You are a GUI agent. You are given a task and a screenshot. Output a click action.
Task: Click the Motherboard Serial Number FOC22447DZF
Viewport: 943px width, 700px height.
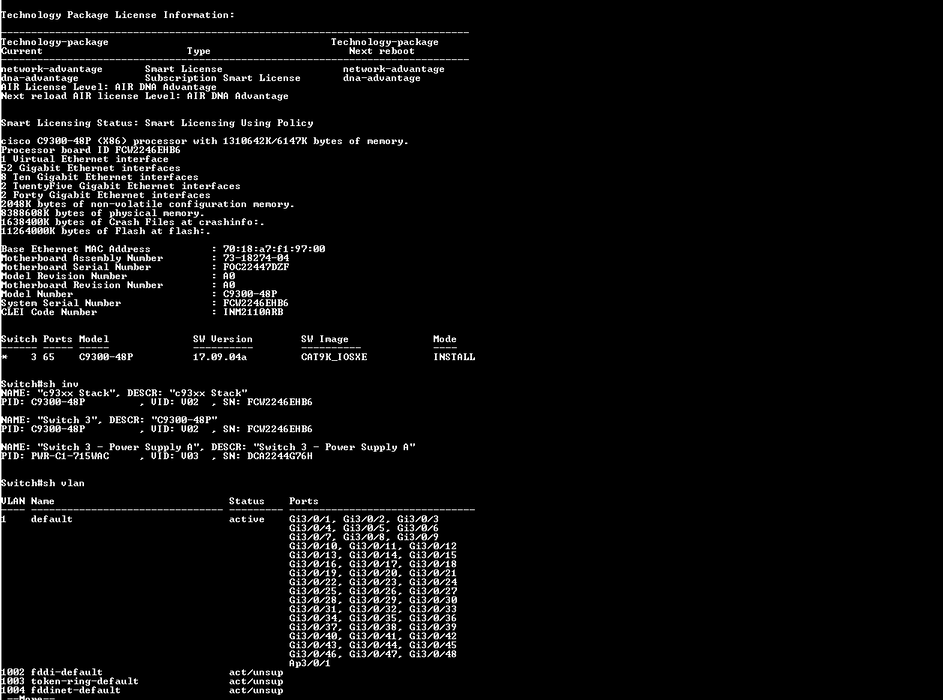pos(256,267)
